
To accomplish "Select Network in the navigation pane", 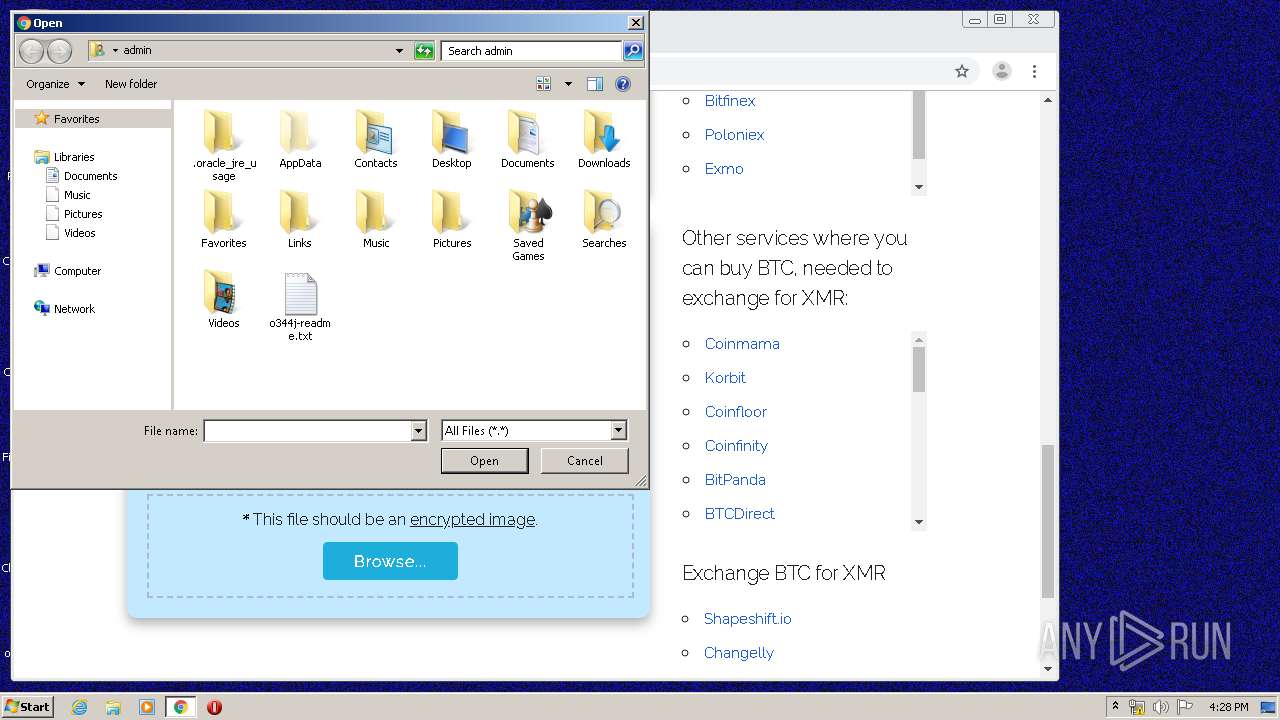I will (74, 309).
